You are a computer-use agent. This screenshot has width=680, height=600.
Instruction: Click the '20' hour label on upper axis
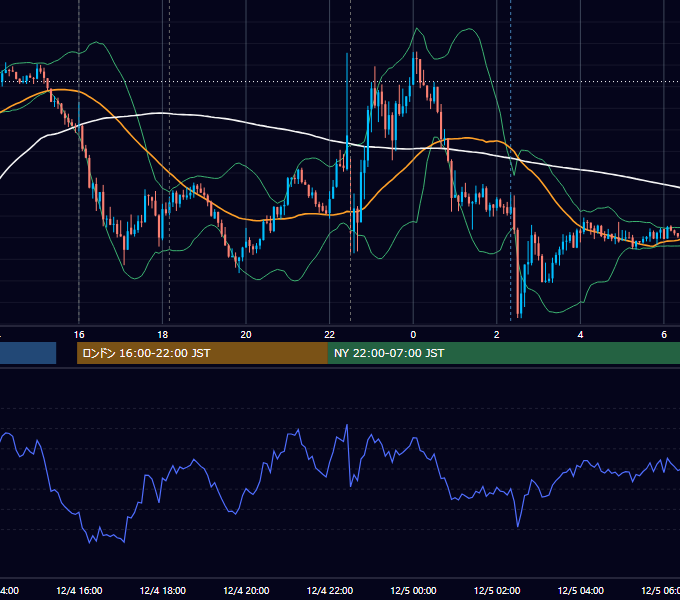246,334
